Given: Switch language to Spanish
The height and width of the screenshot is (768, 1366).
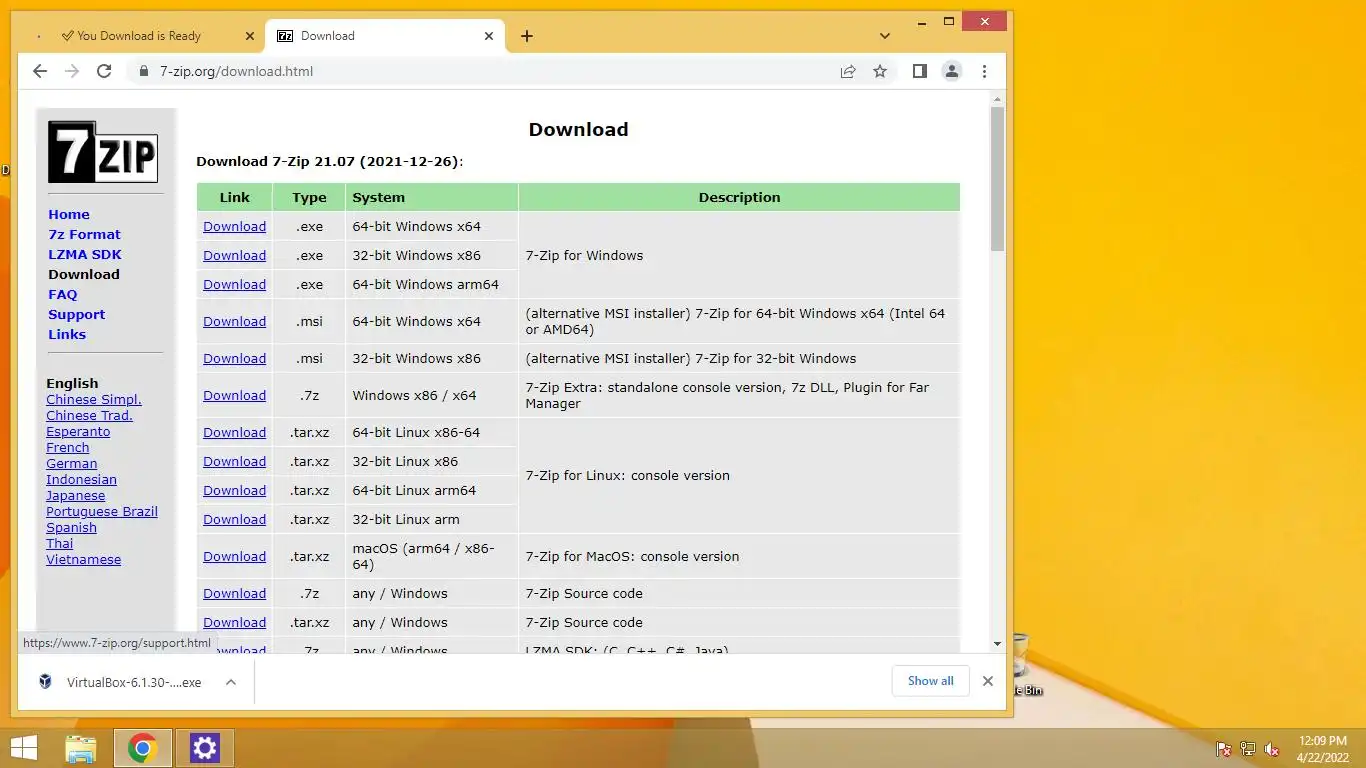Looking at the screenshot, I should pos(71,527).
